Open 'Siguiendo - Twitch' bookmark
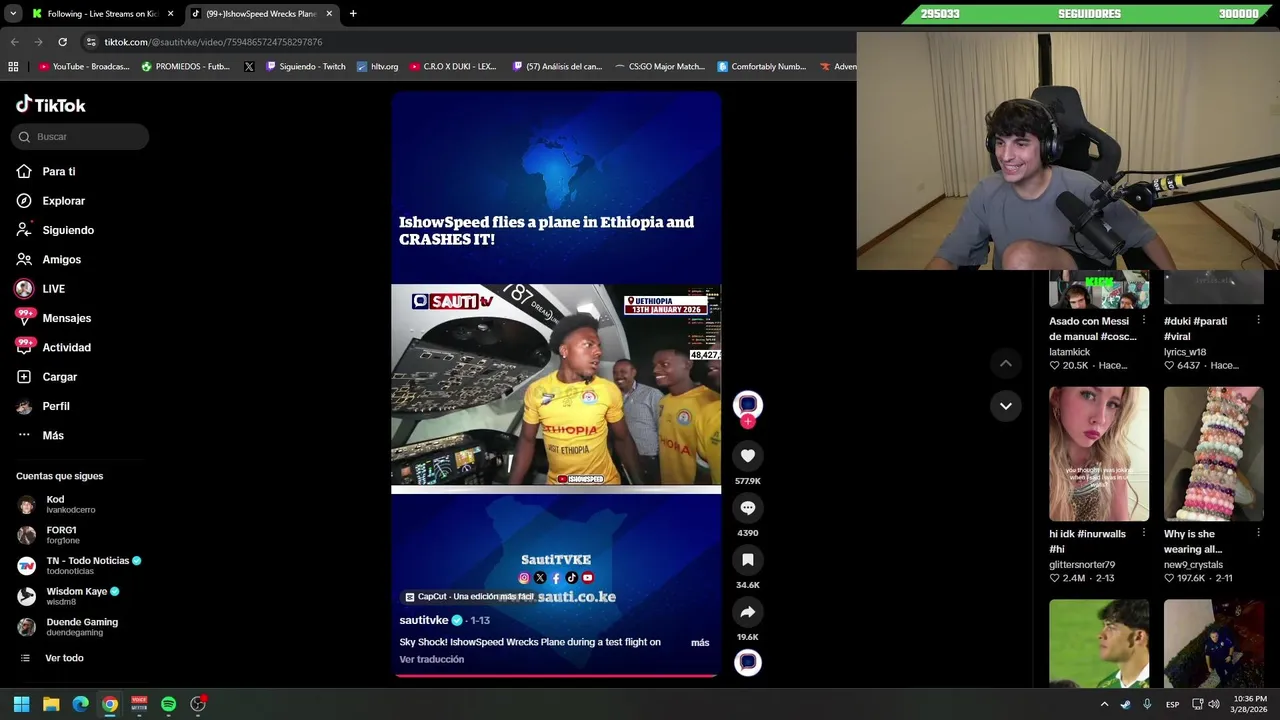The height and width of the screenshot is (720, 1280). [x=305, y=67]
